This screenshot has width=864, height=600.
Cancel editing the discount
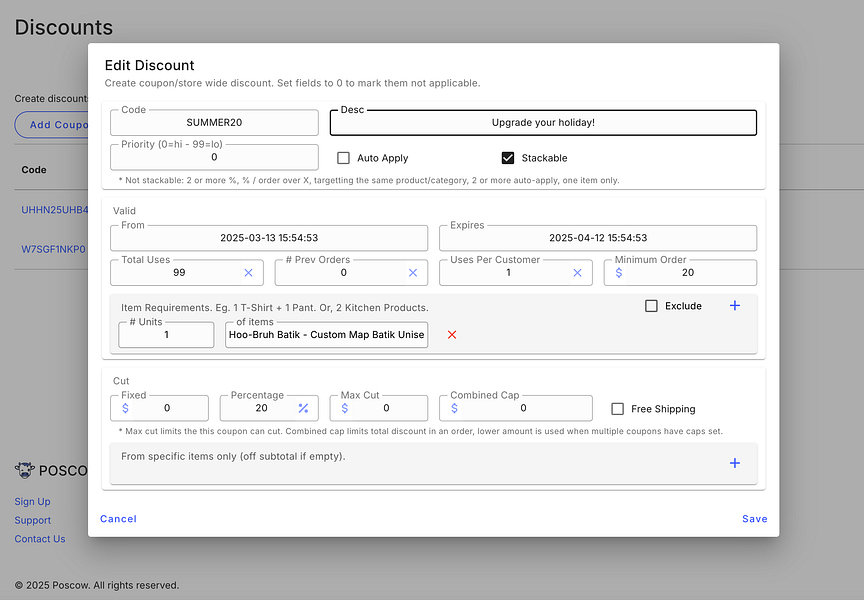point(118,519)
